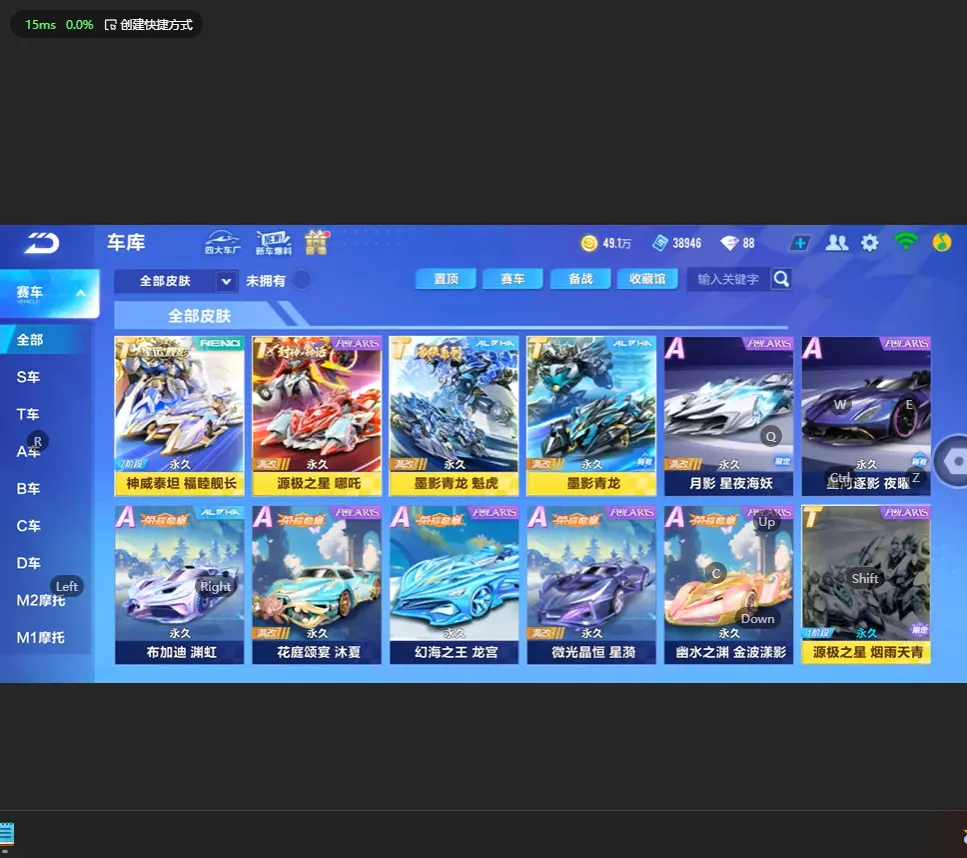Toggle the 未拥有 unowned switch
This screenshot has width=967, height=858.
tap(302, 281)
